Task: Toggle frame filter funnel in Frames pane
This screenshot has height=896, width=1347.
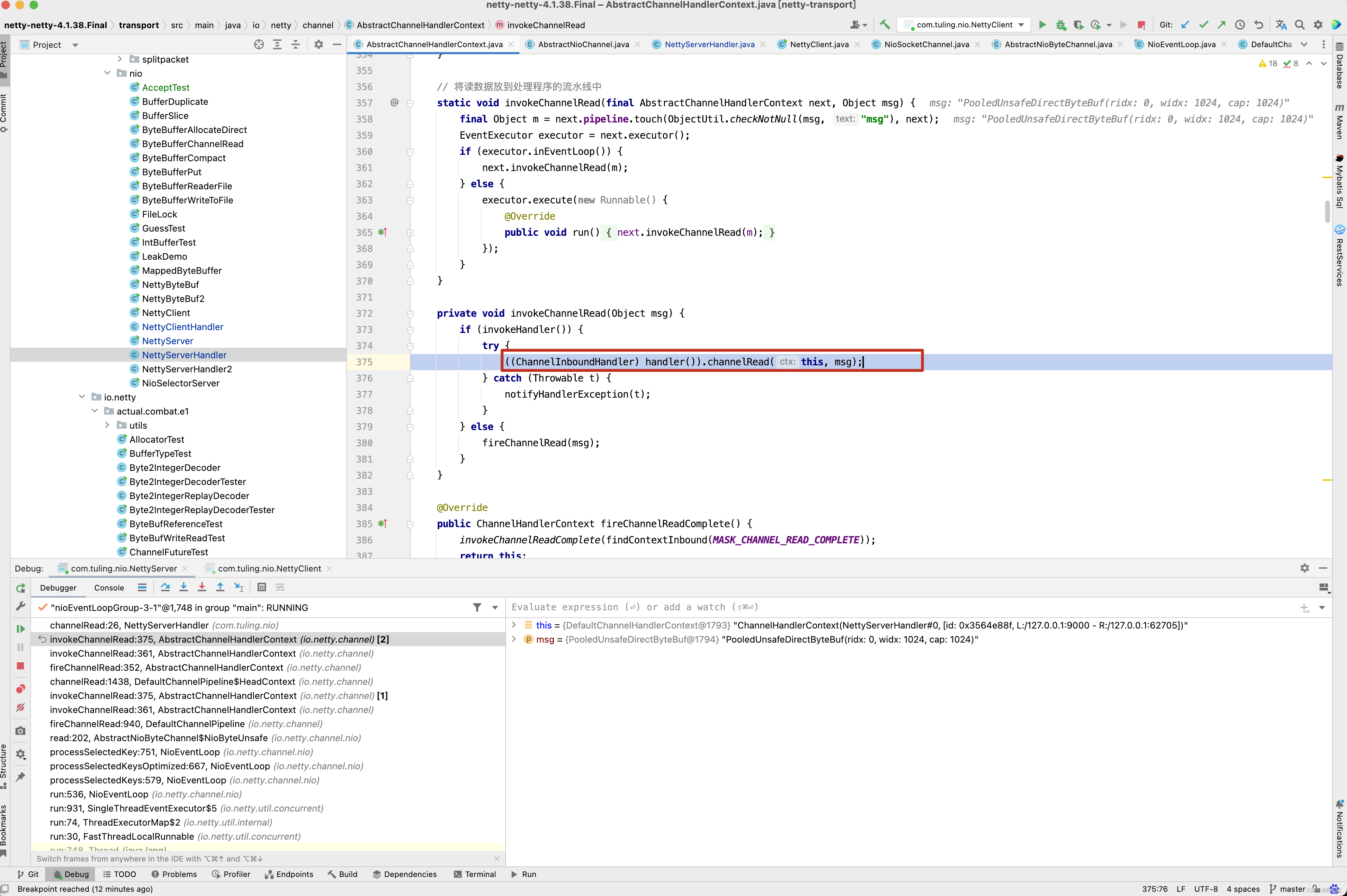Action: coord(477,607)
